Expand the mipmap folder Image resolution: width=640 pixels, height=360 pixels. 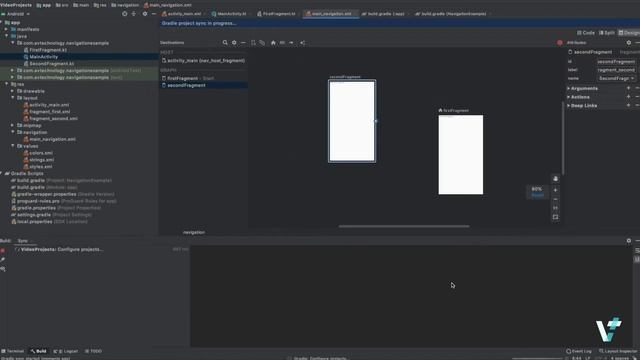(13, 125)
